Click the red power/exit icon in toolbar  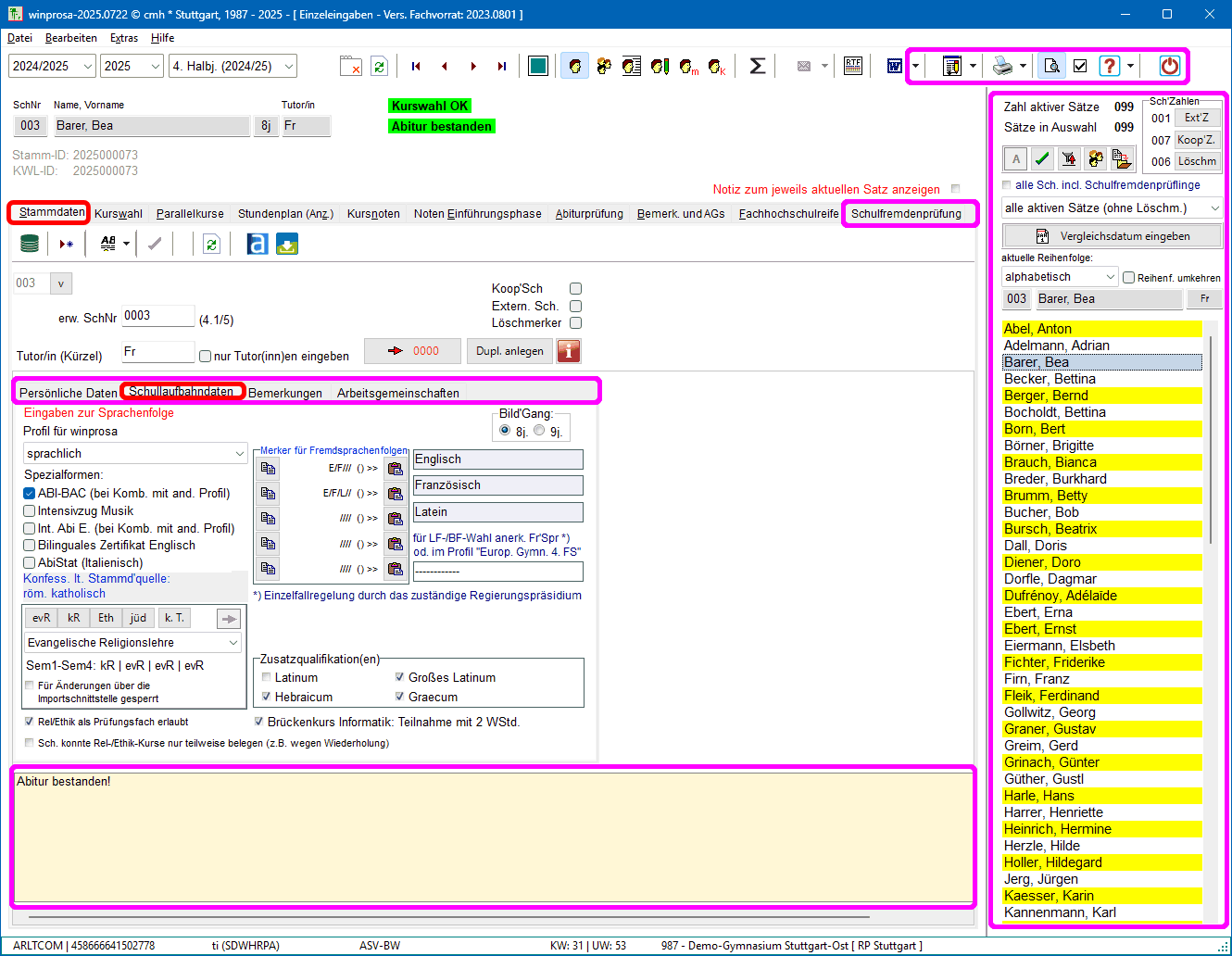(1169, 66)
